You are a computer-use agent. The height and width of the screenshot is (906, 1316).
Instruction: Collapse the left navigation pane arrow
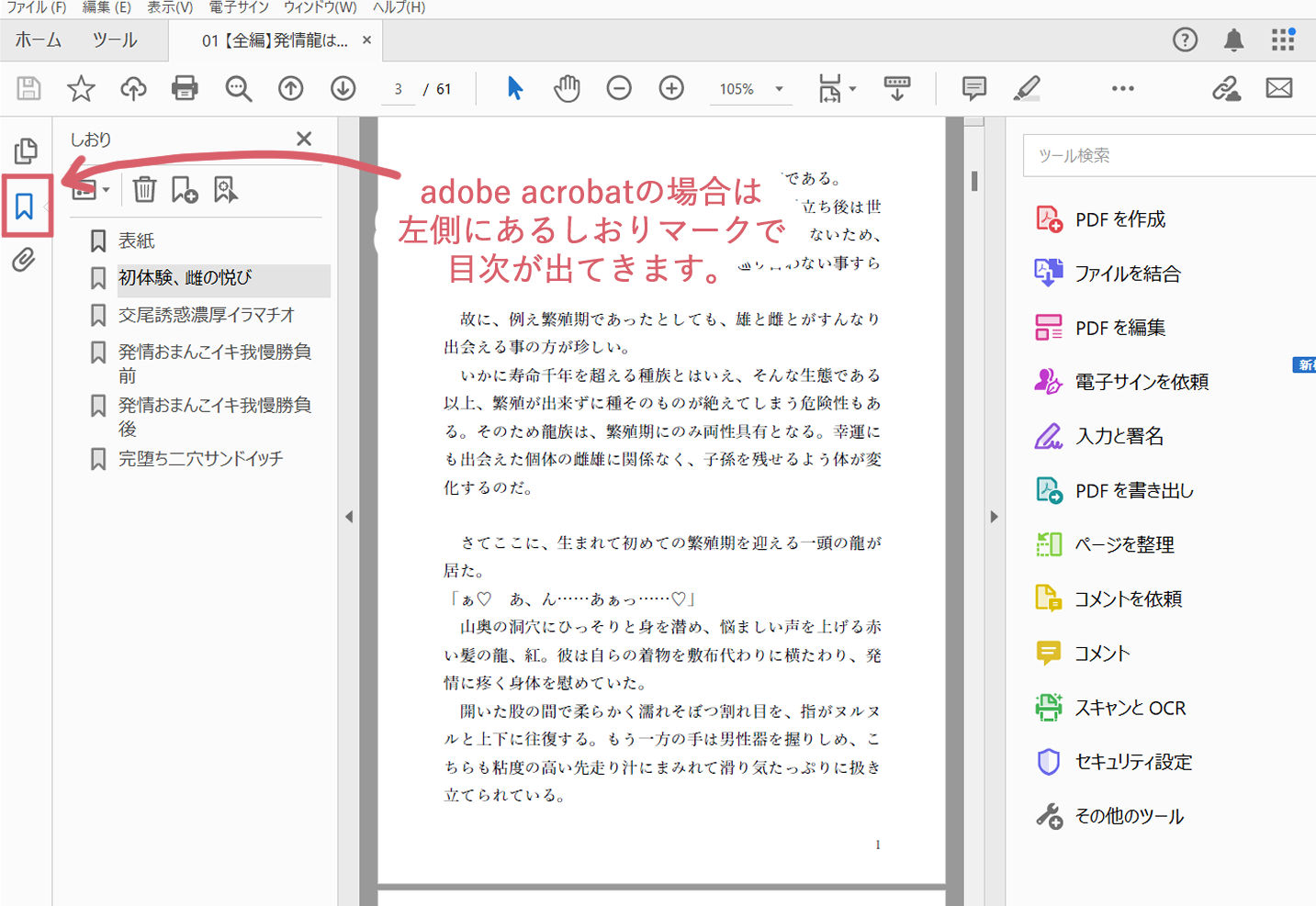[x=349, y=517]
